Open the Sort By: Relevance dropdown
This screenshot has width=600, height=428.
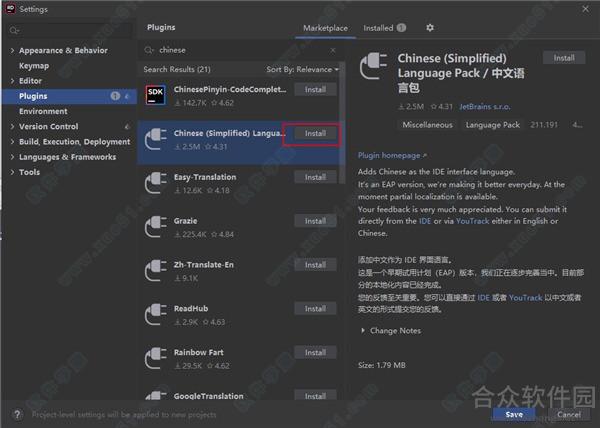click(302, 69)
